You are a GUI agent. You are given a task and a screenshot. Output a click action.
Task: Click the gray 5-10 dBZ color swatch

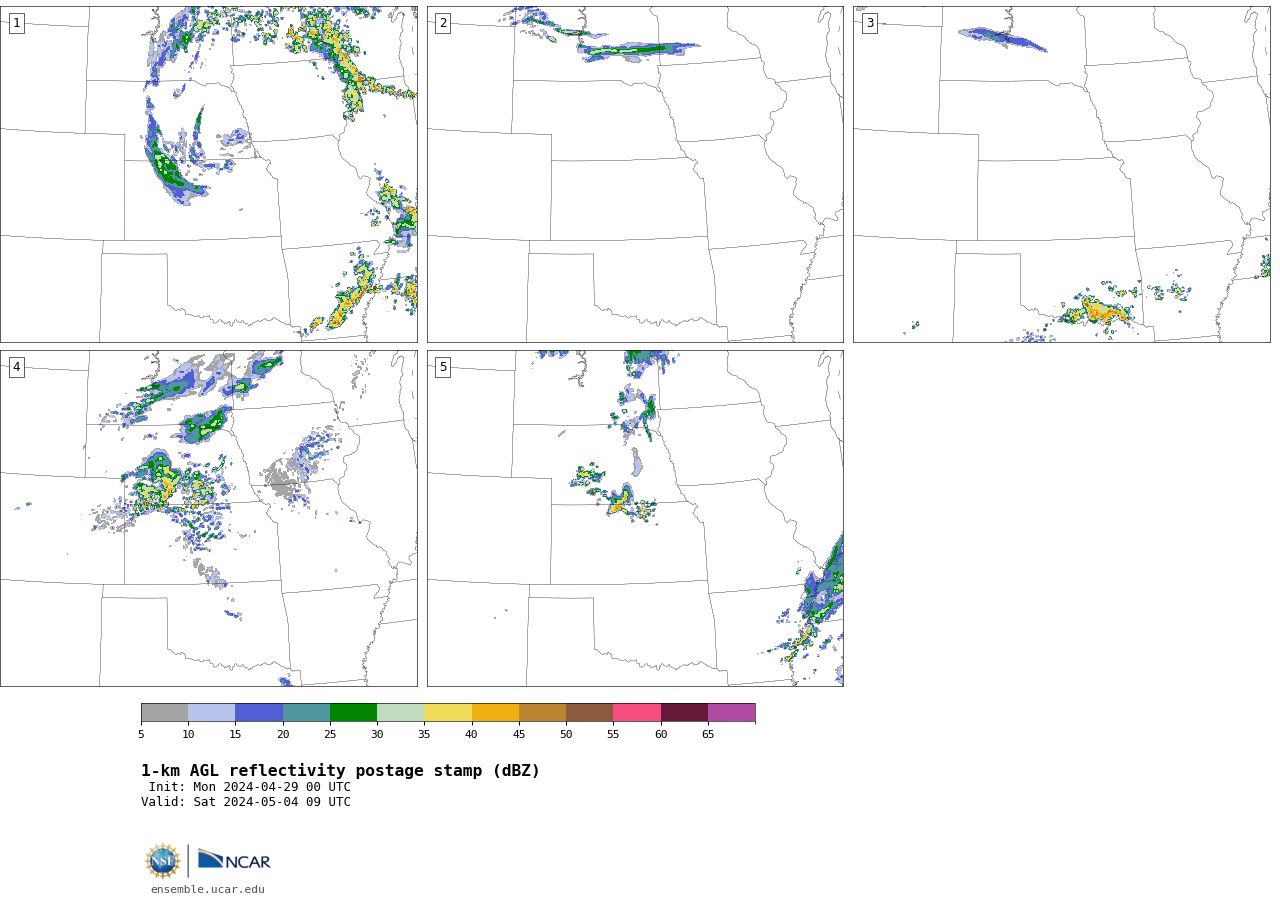click(164, 713)
